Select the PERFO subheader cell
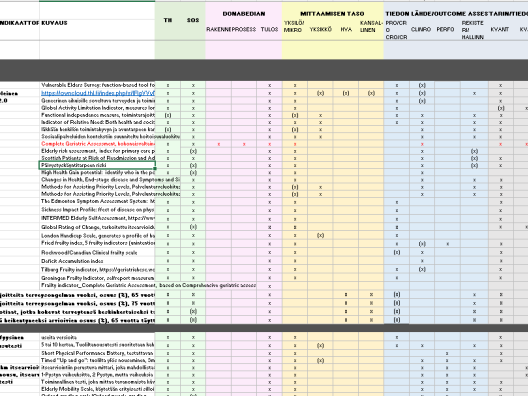 point(446,30)
